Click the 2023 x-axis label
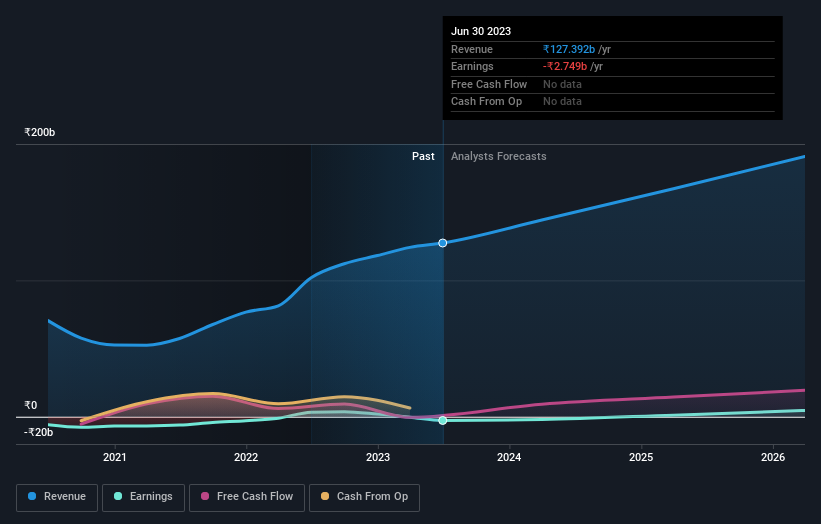The image size is (821, 524). click(378, 457)
